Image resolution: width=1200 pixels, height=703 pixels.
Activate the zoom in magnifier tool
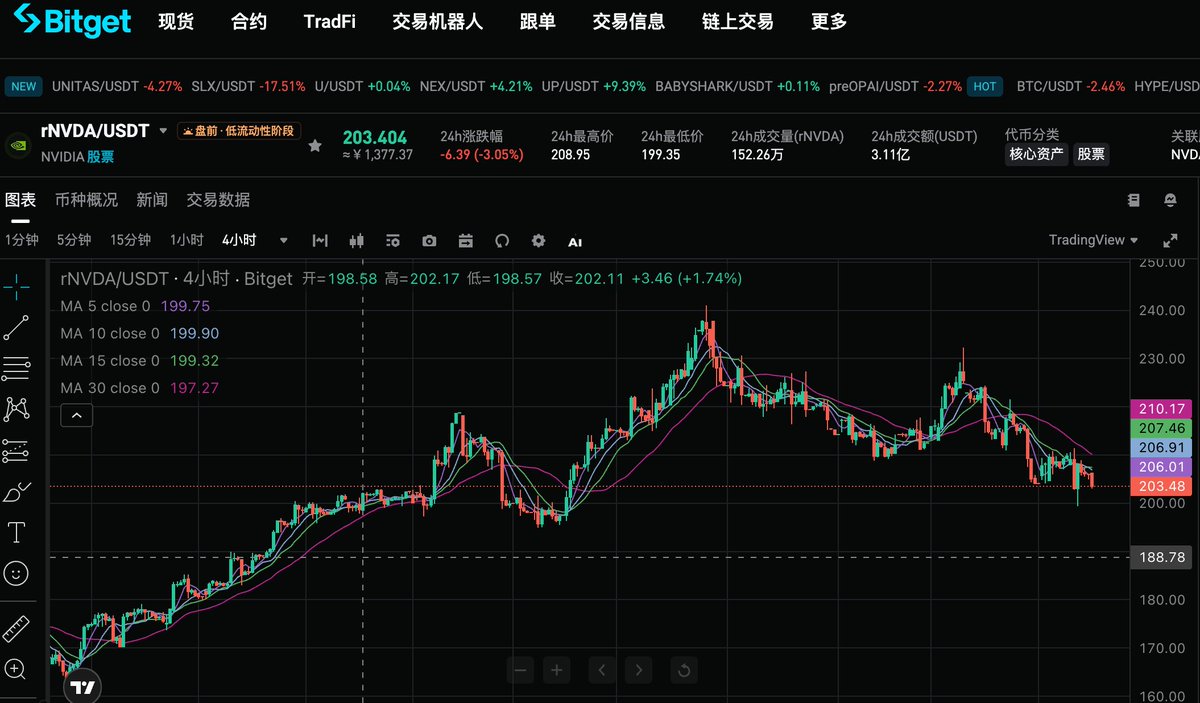tap(16, 669)
